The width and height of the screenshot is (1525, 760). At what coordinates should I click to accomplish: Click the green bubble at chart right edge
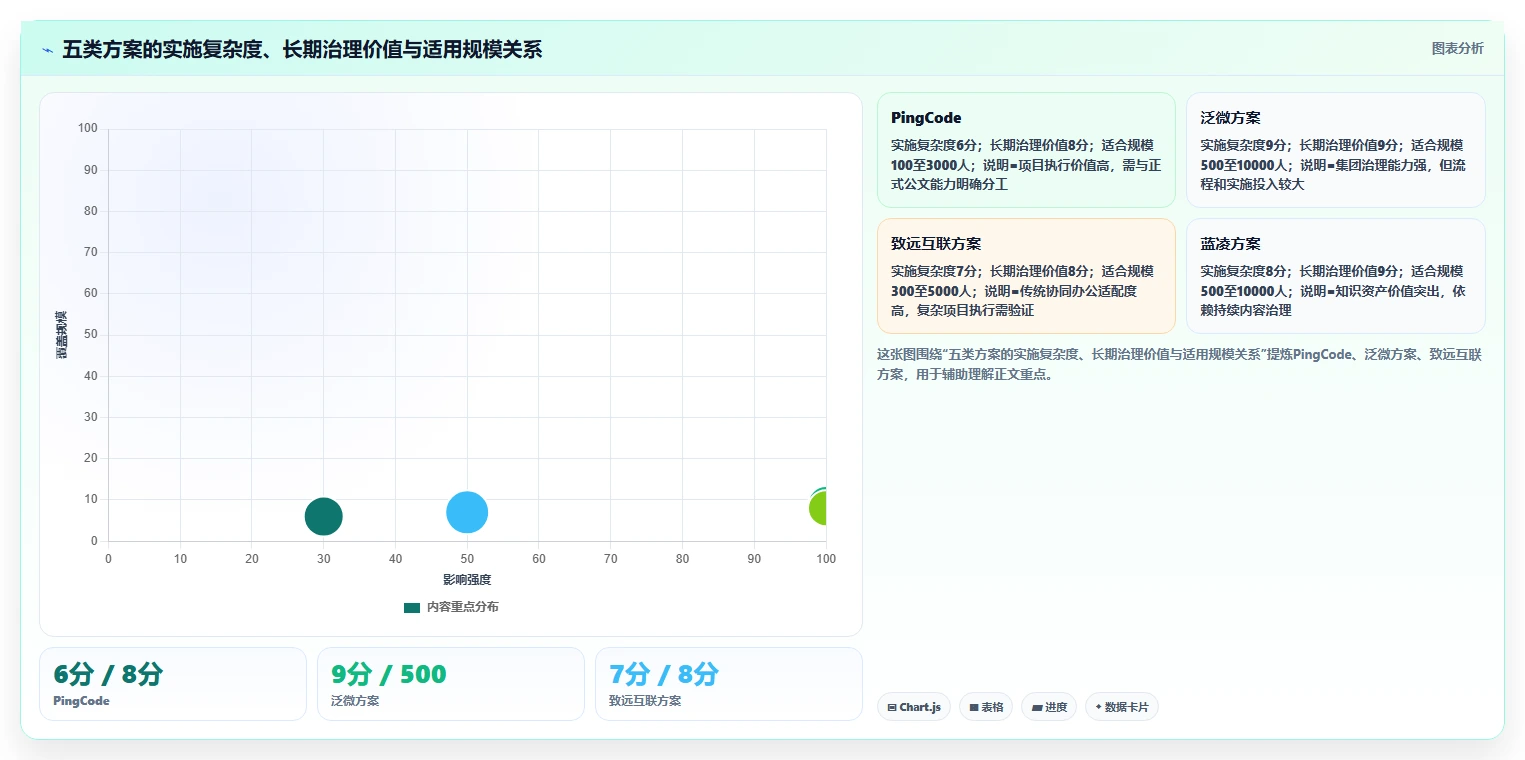coord(818,508)
